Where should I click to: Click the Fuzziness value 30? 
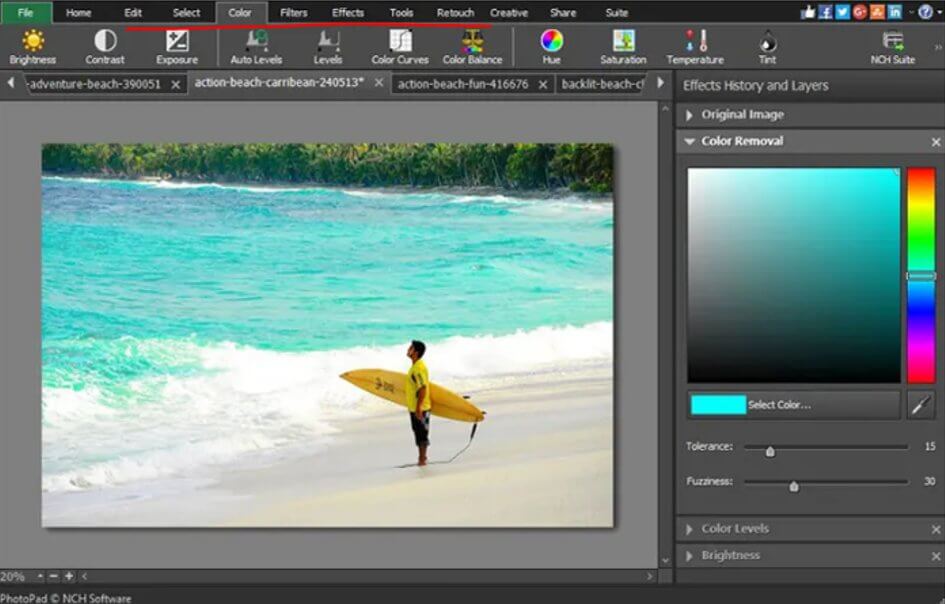929,481
